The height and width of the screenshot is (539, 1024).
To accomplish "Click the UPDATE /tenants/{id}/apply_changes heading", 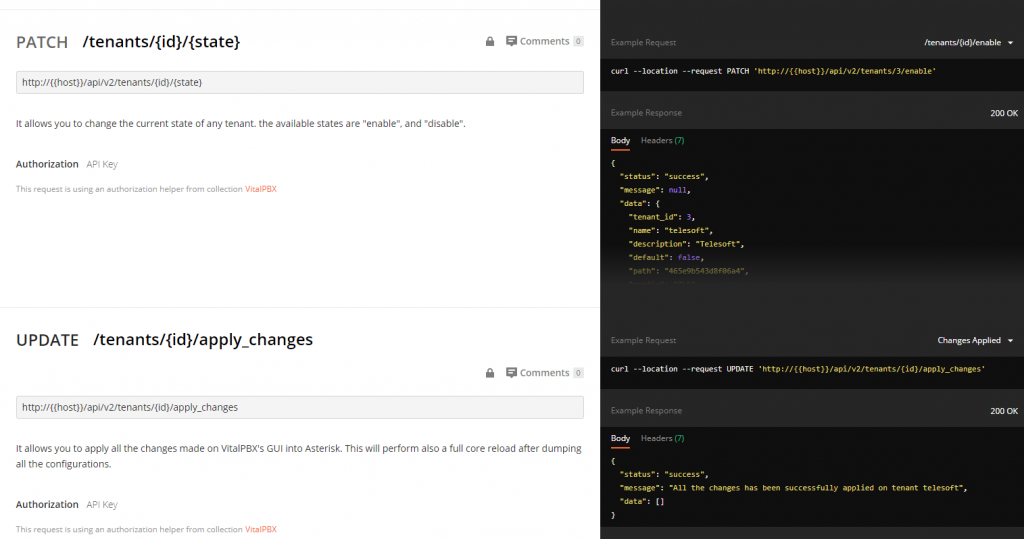I will click(165, 340).
